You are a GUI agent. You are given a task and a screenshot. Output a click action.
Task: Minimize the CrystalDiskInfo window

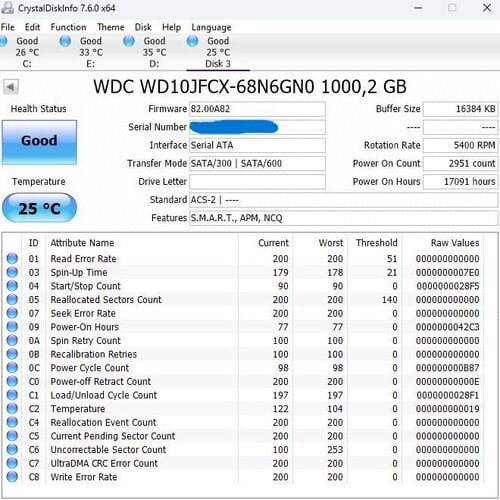(418, 8)
